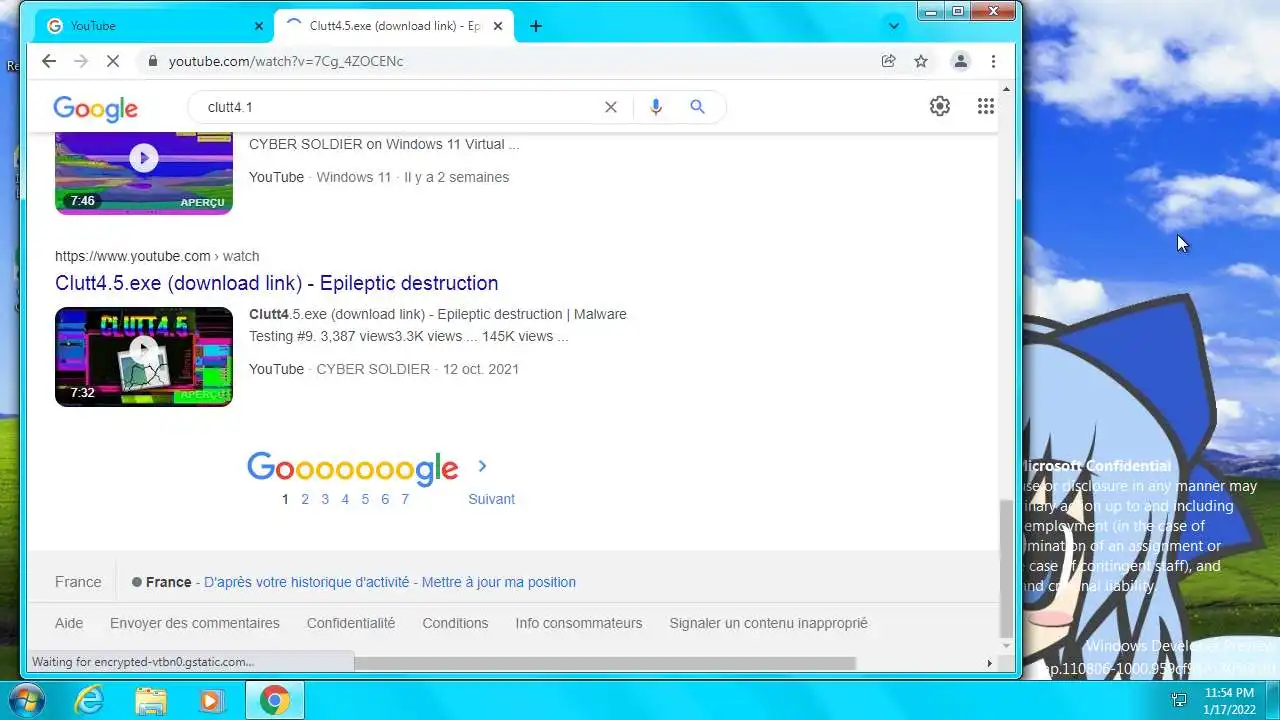The width and height of the screenshot is (1280, 720).
Task: Launch Internet Explorer from taskbar
Action: coord(90,700)
